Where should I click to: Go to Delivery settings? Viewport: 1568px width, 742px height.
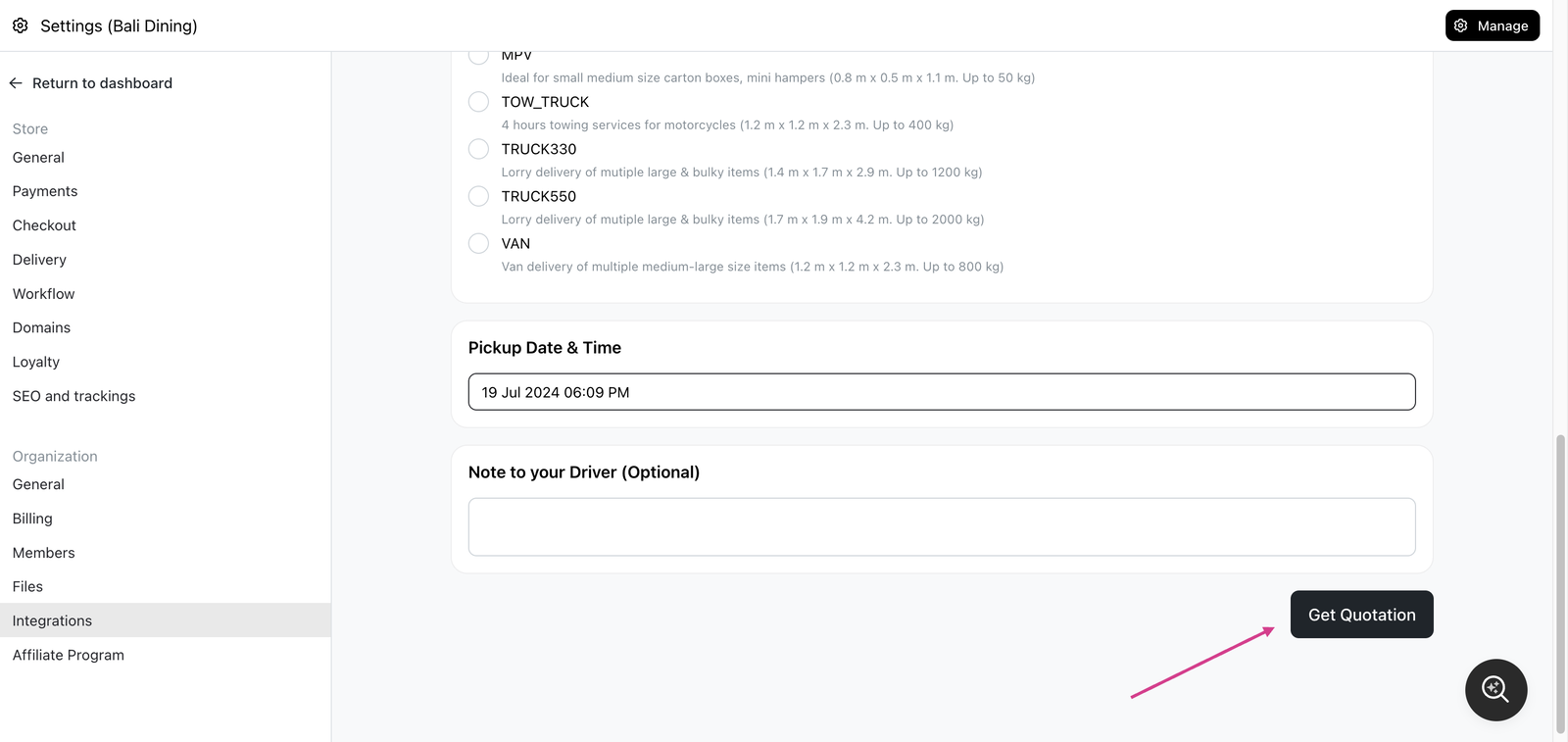pyautogui.click(x=39, y=260)
